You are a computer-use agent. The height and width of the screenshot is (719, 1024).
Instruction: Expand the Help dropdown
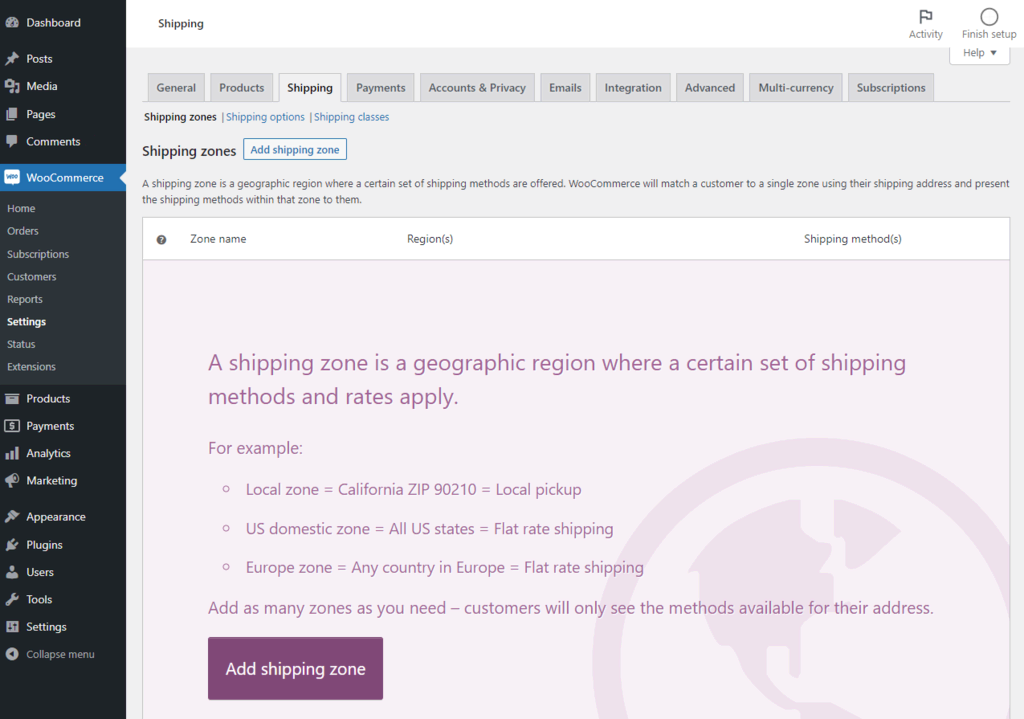click(x=979, y=53)
